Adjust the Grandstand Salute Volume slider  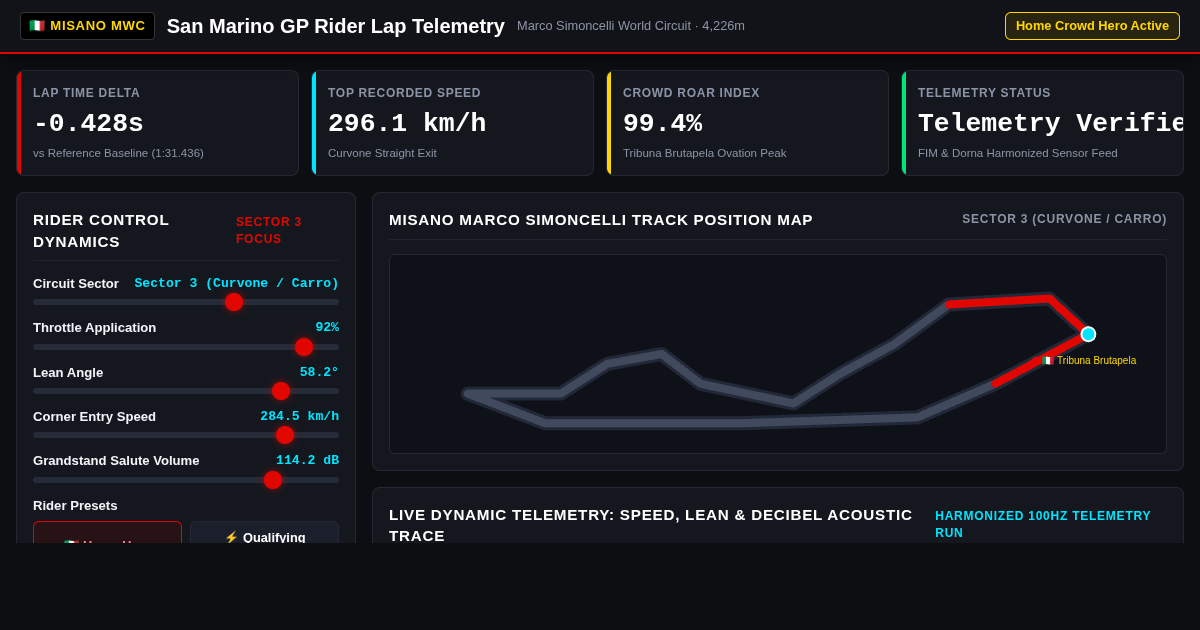tap(186, 480)
